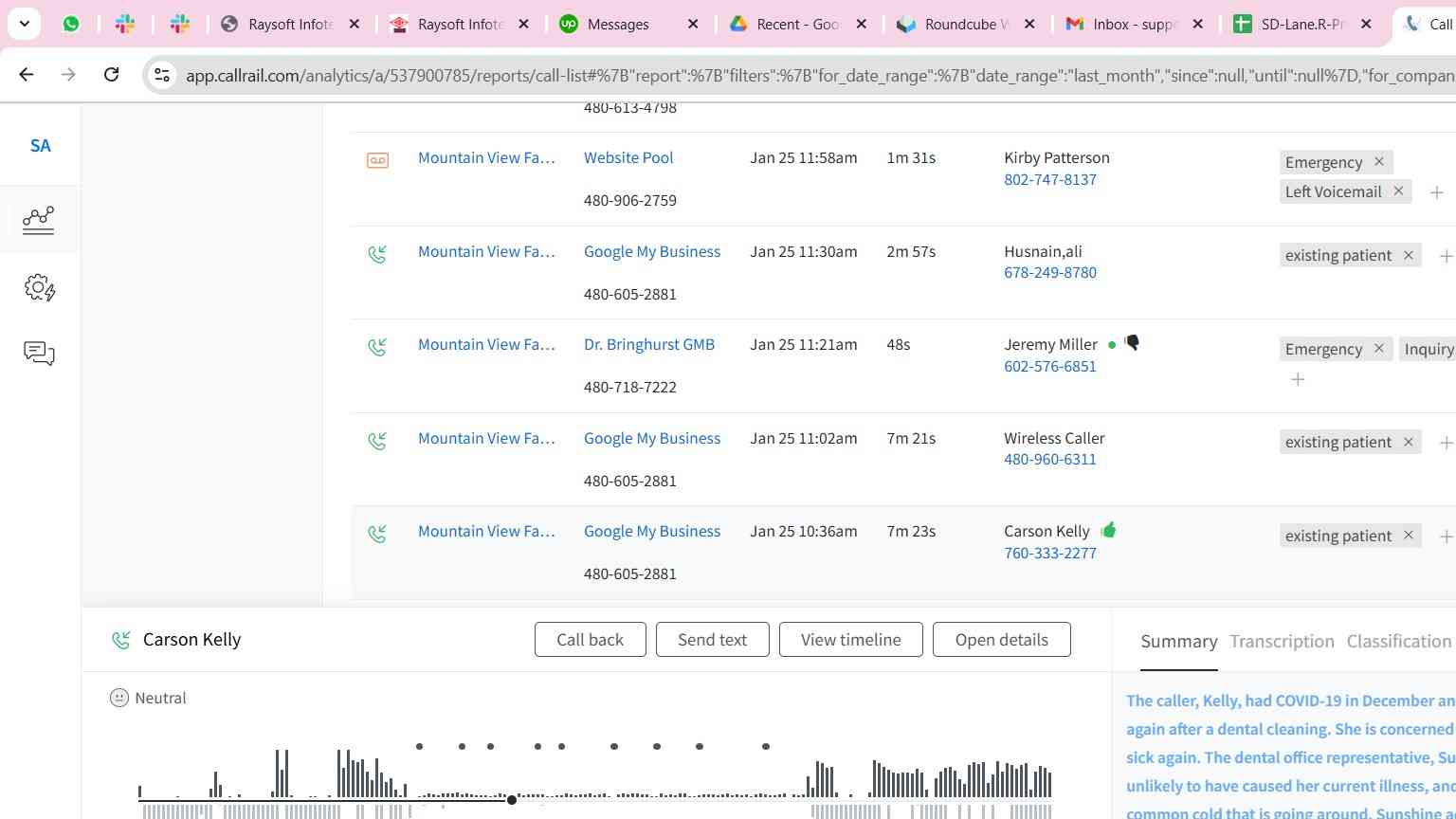Reload the CallRail page
This screenshot has width=1456, height=819.
coord(111,74)
